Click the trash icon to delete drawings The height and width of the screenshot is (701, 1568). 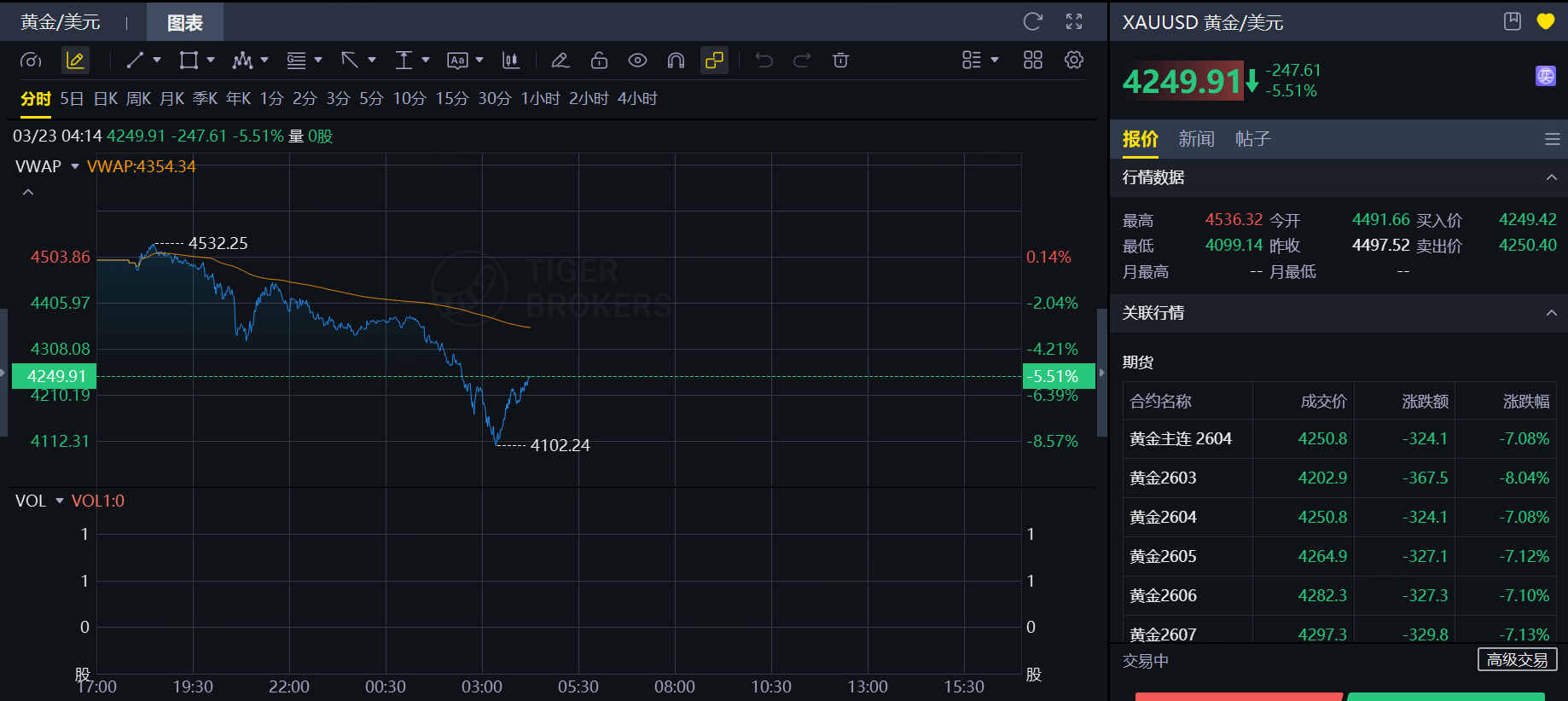coord(840,61)
